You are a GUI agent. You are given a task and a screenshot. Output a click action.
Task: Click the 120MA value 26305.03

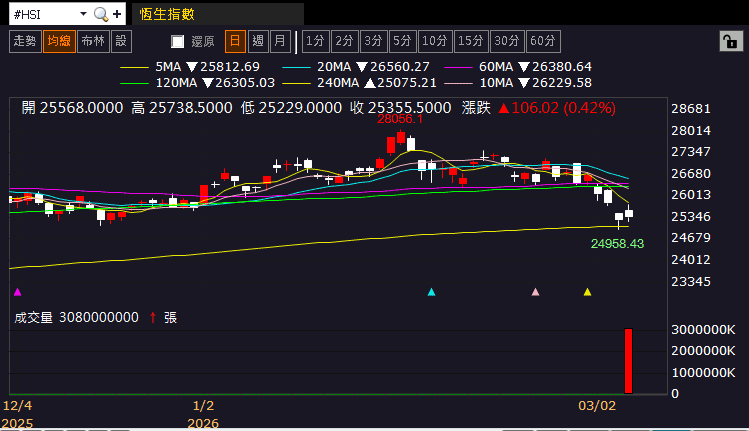click(245, 83)
